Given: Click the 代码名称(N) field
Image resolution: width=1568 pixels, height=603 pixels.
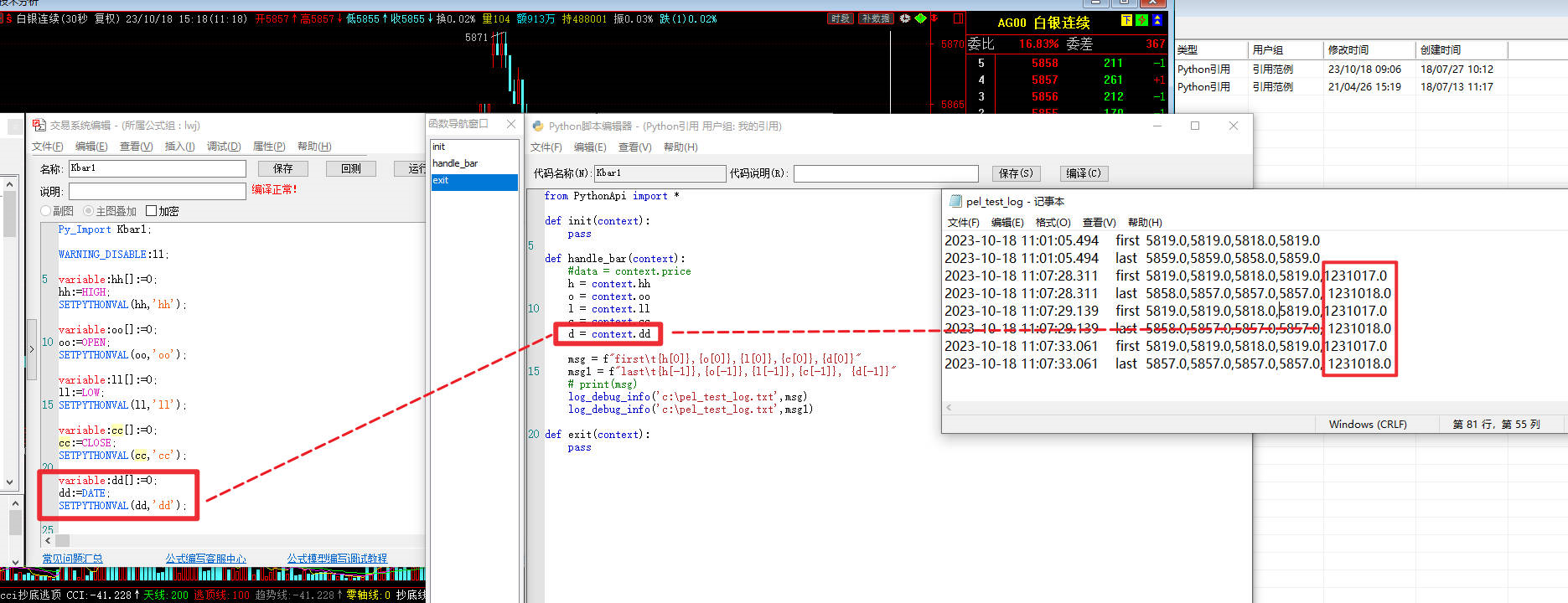Looking at the screenshot, I should [x=660, y=173].
